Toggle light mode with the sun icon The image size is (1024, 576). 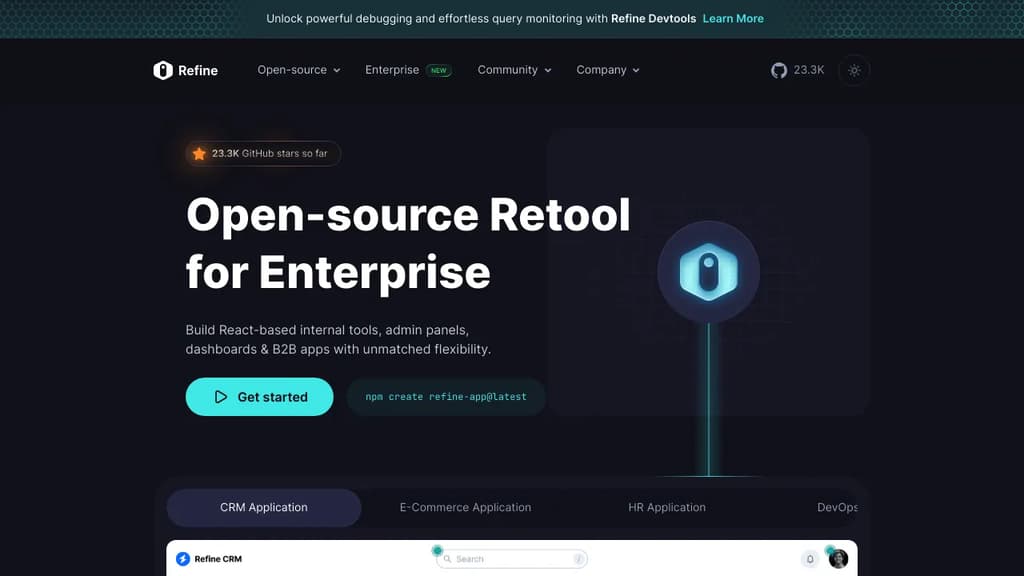pos(853,70)
